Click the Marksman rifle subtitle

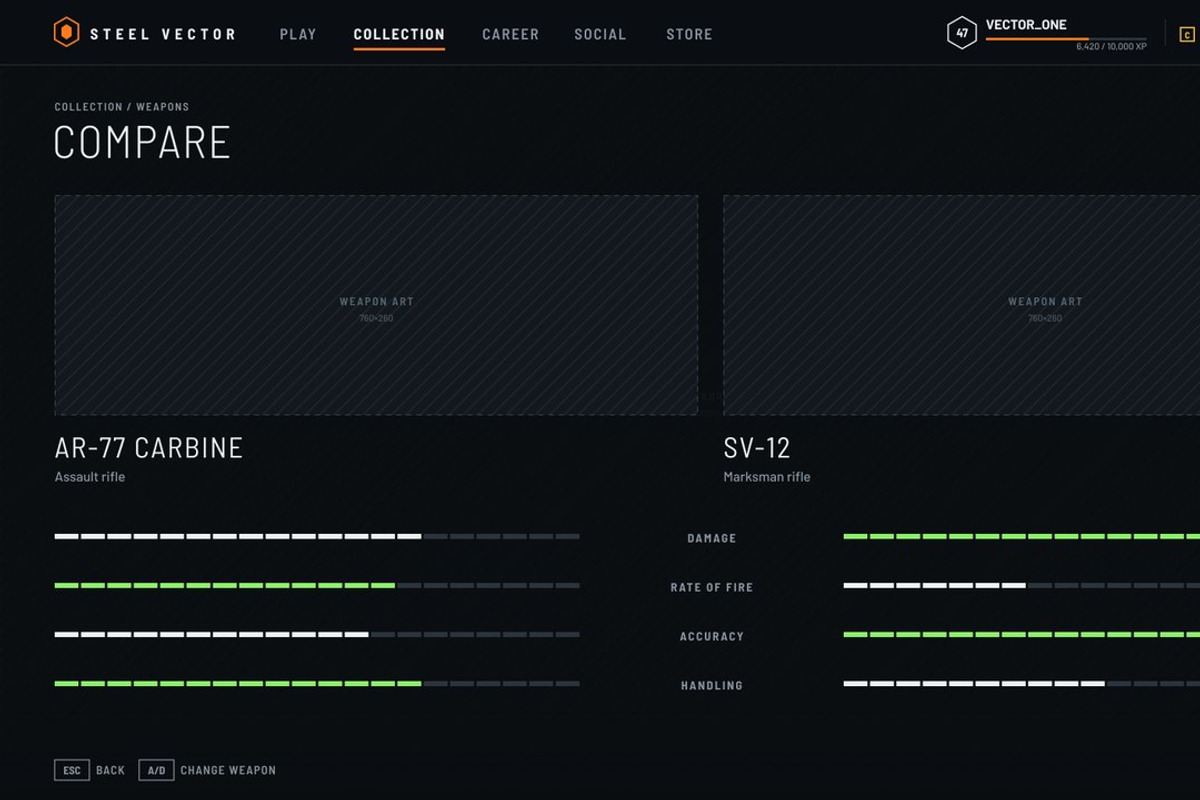767,477
